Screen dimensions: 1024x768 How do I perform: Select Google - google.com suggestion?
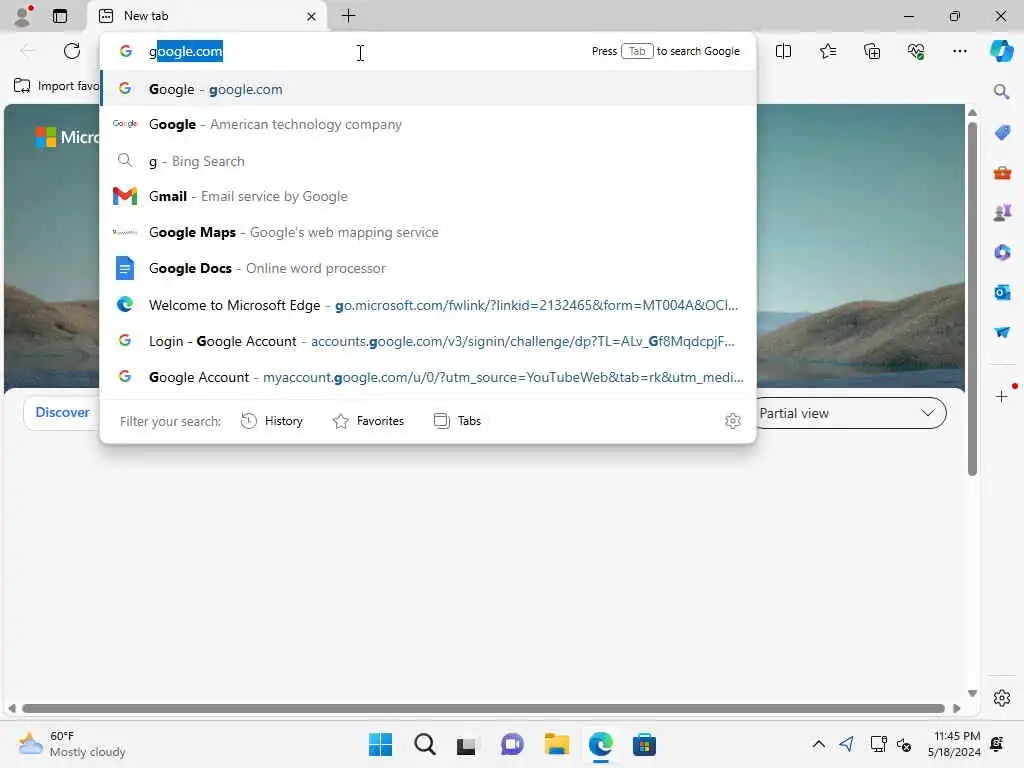click(428, 89)
